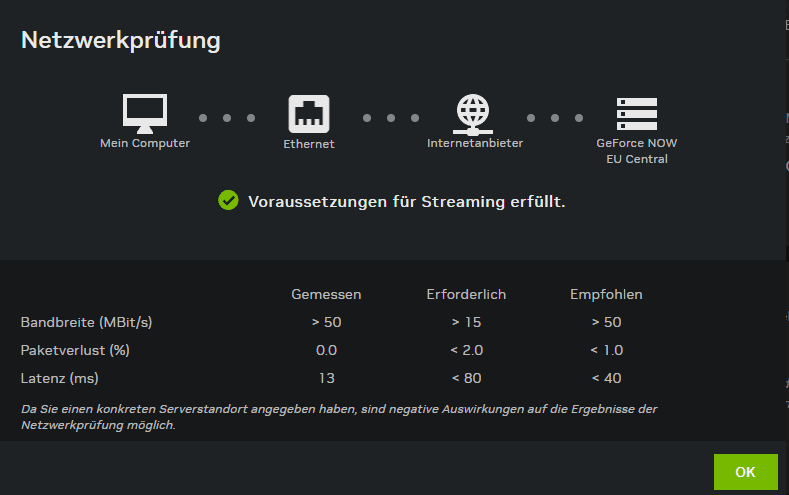
Task: Click the Voraussetzungen für Streaming erfüllt message
Action: click(x=407, y=202)
